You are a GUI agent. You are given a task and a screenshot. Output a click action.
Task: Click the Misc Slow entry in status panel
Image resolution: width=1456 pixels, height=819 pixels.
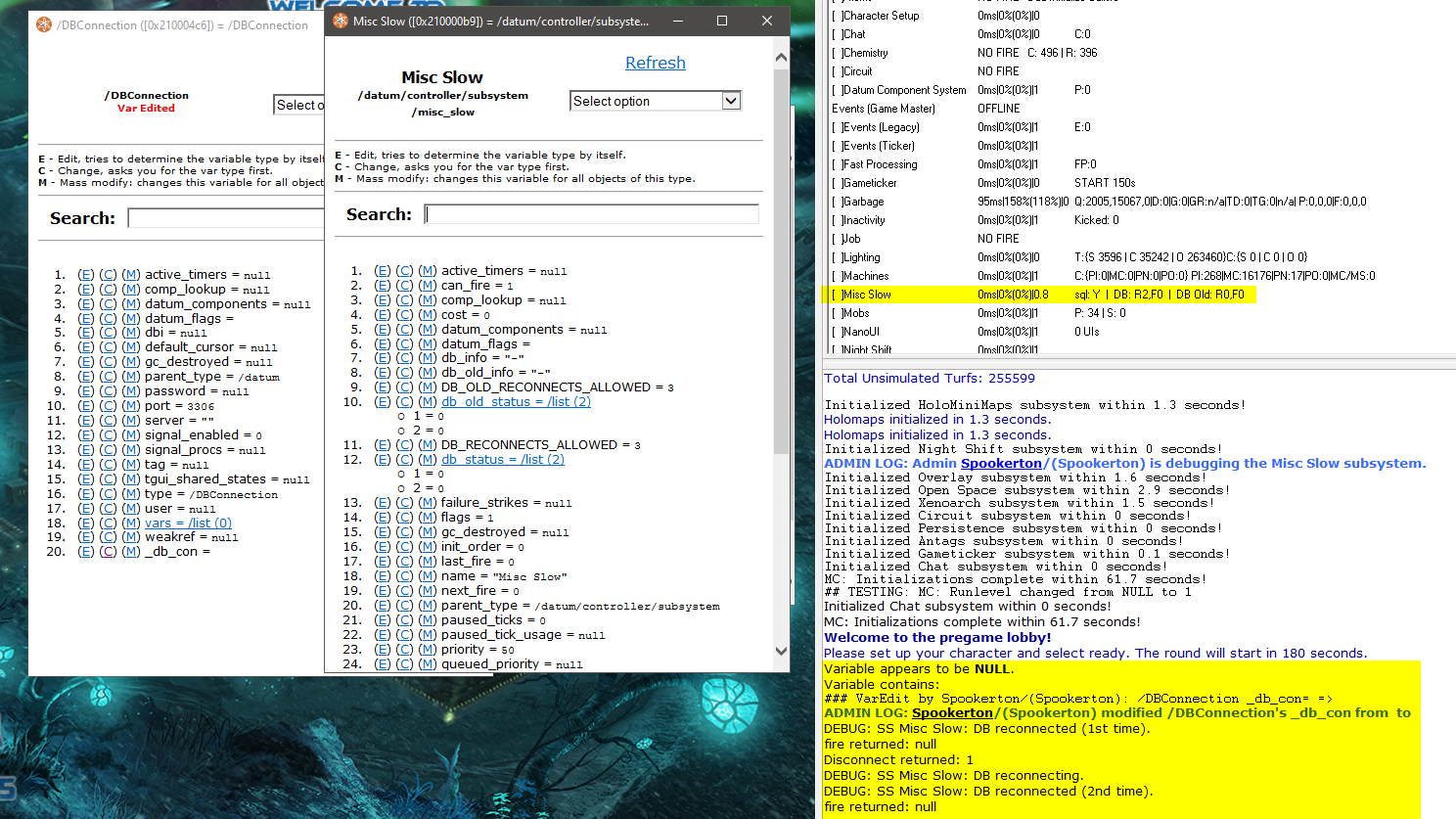pyautogui.click(x=866, y=295)
